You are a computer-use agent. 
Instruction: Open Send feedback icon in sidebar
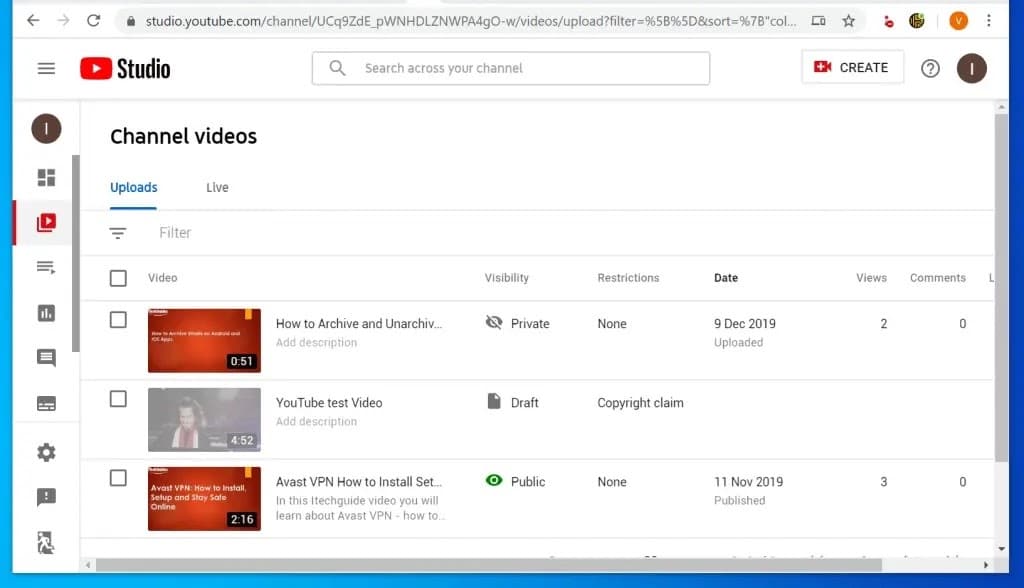[46, 497]
